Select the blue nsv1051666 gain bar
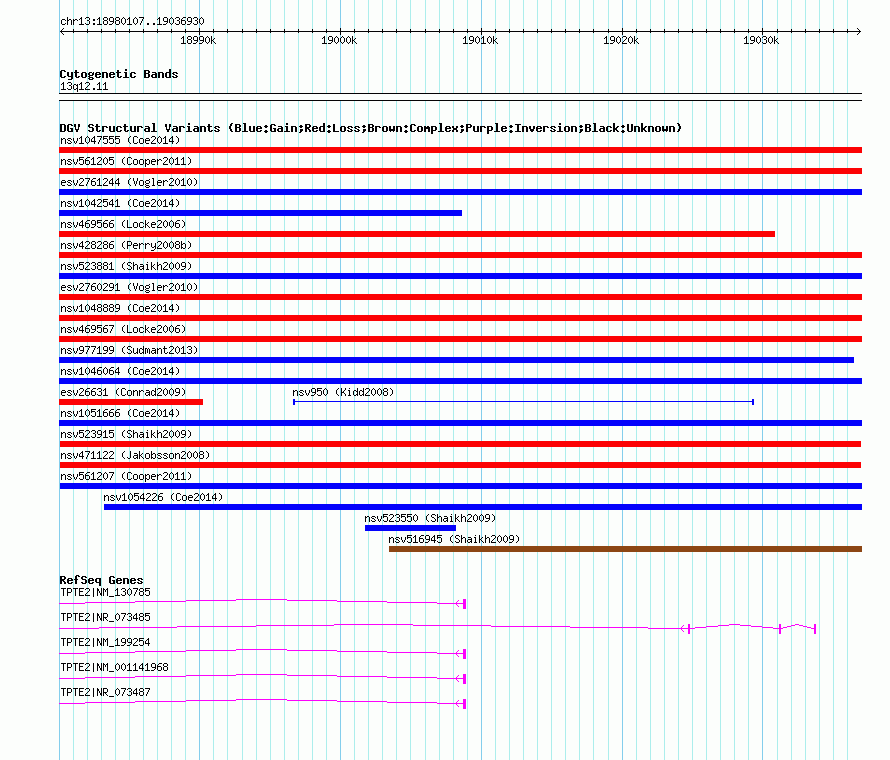The height and width of the screenshot is (760, 890). (460, 423)
